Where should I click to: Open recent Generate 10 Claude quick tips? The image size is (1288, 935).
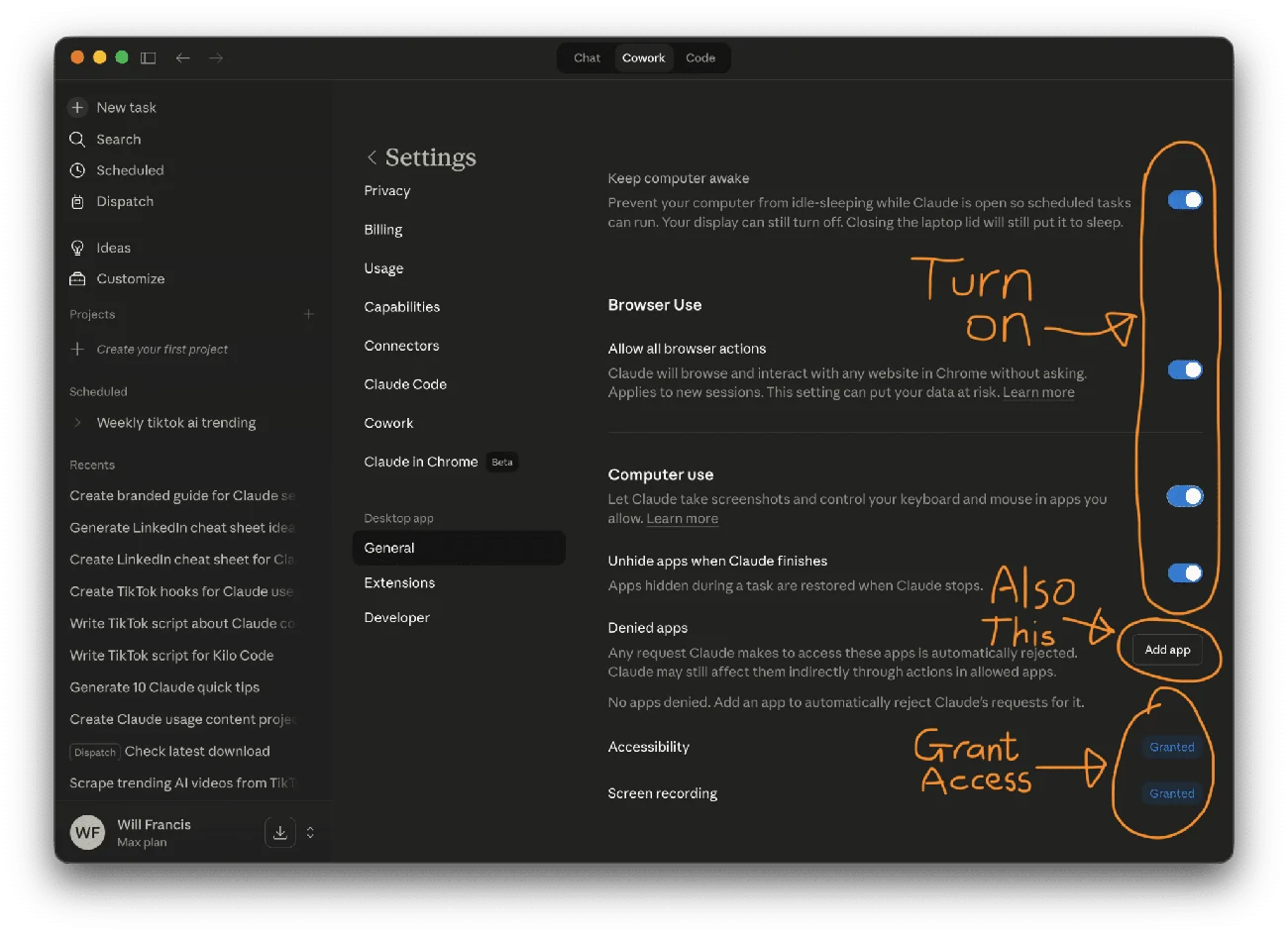164,687
